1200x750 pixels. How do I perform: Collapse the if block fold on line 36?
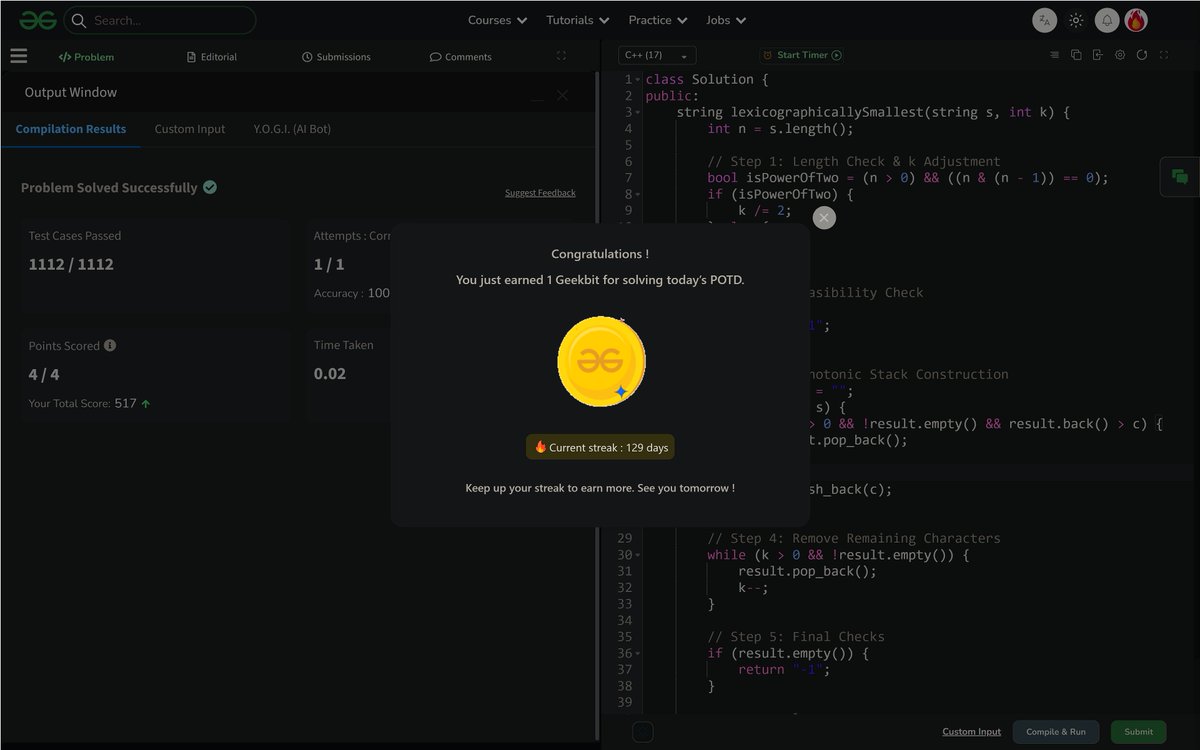click(638, 653)
